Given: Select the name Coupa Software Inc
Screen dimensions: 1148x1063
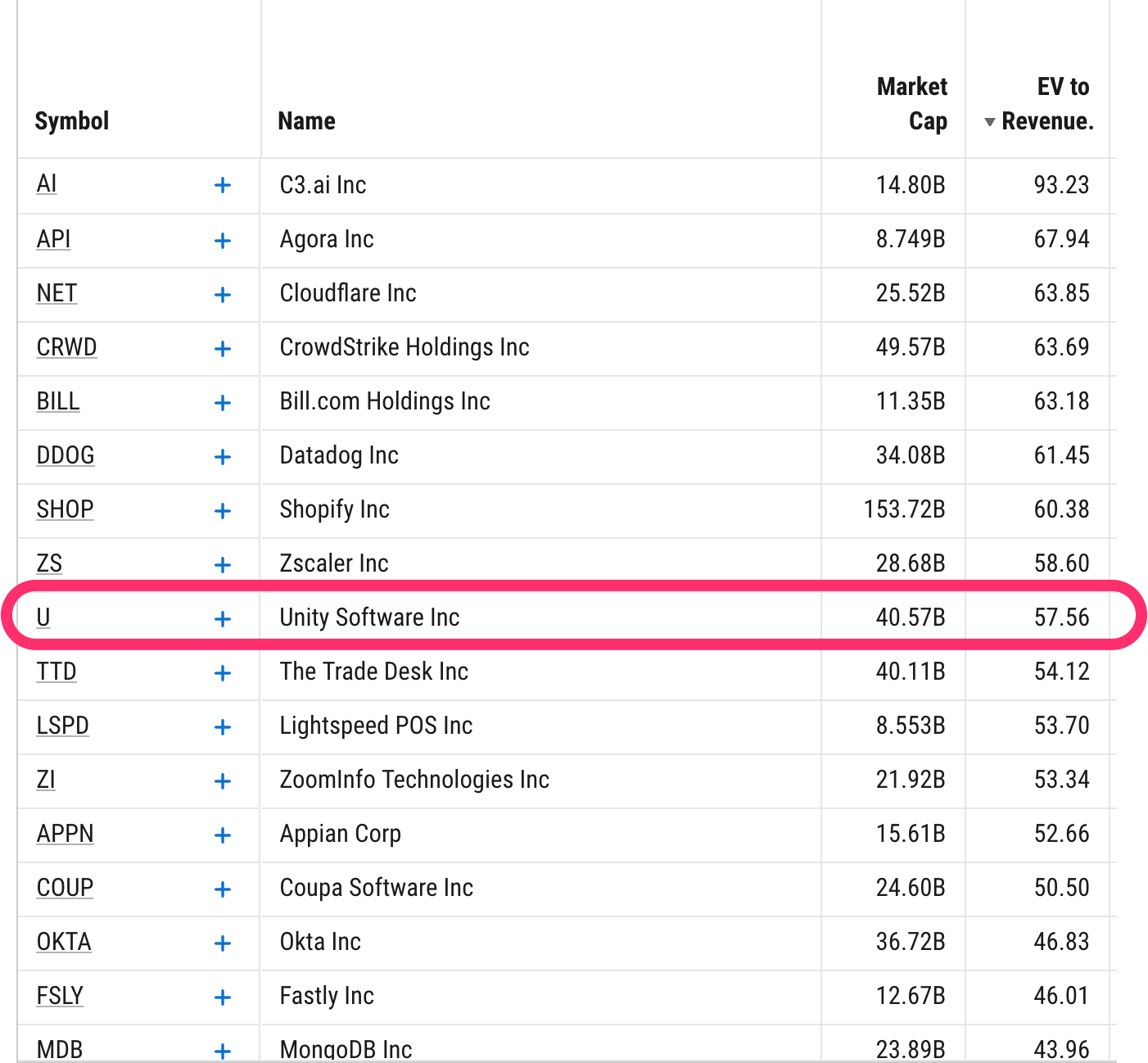Looking at the screenshot, I should [x=377, y=888].
